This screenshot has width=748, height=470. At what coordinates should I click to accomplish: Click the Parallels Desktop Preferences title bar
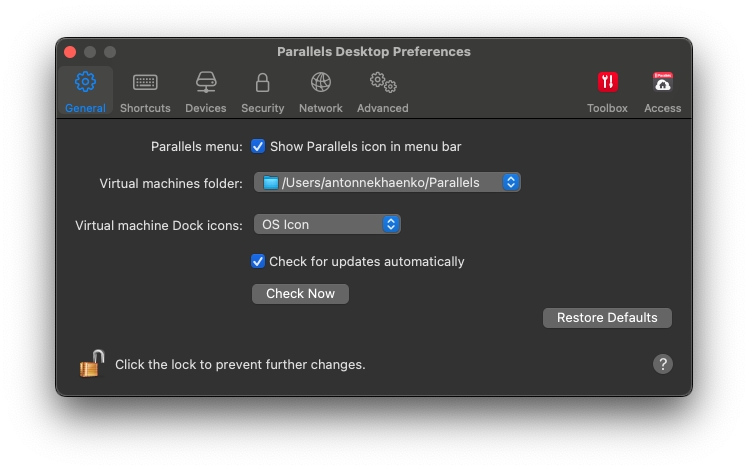(x=374, y=52)
